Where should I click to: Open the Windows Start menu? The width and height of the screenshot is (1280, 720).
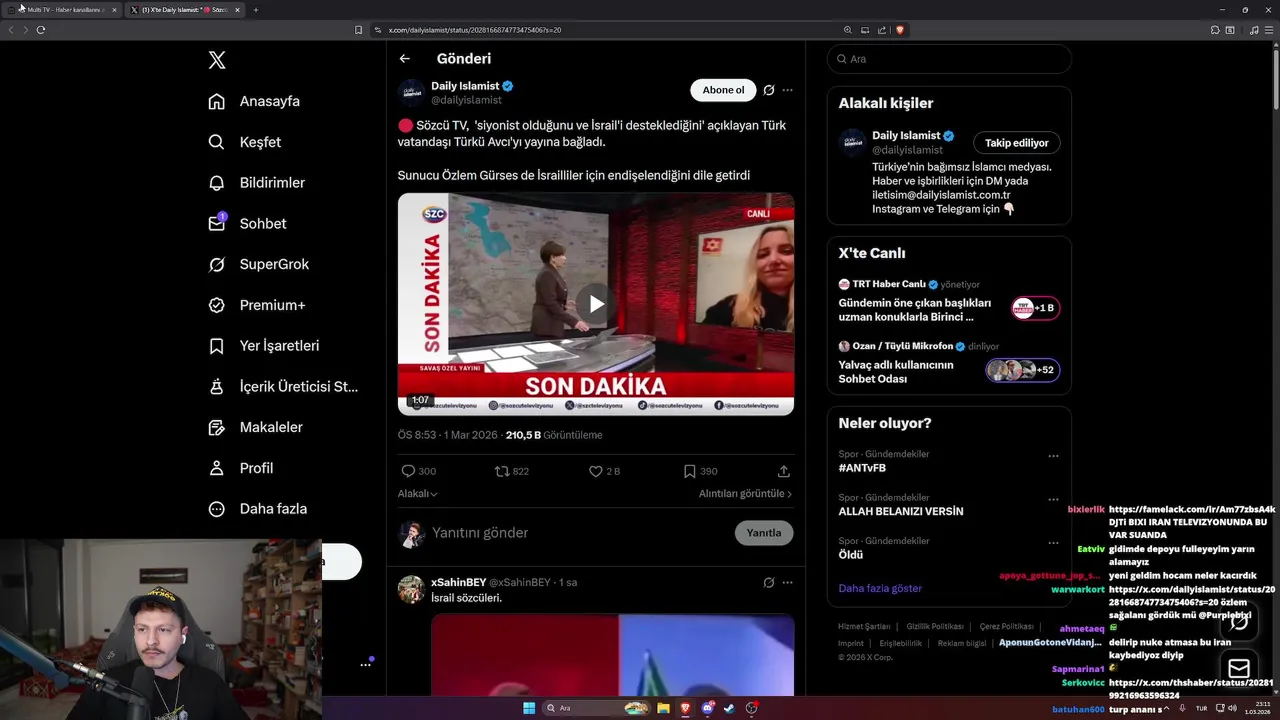pos(528,708)
